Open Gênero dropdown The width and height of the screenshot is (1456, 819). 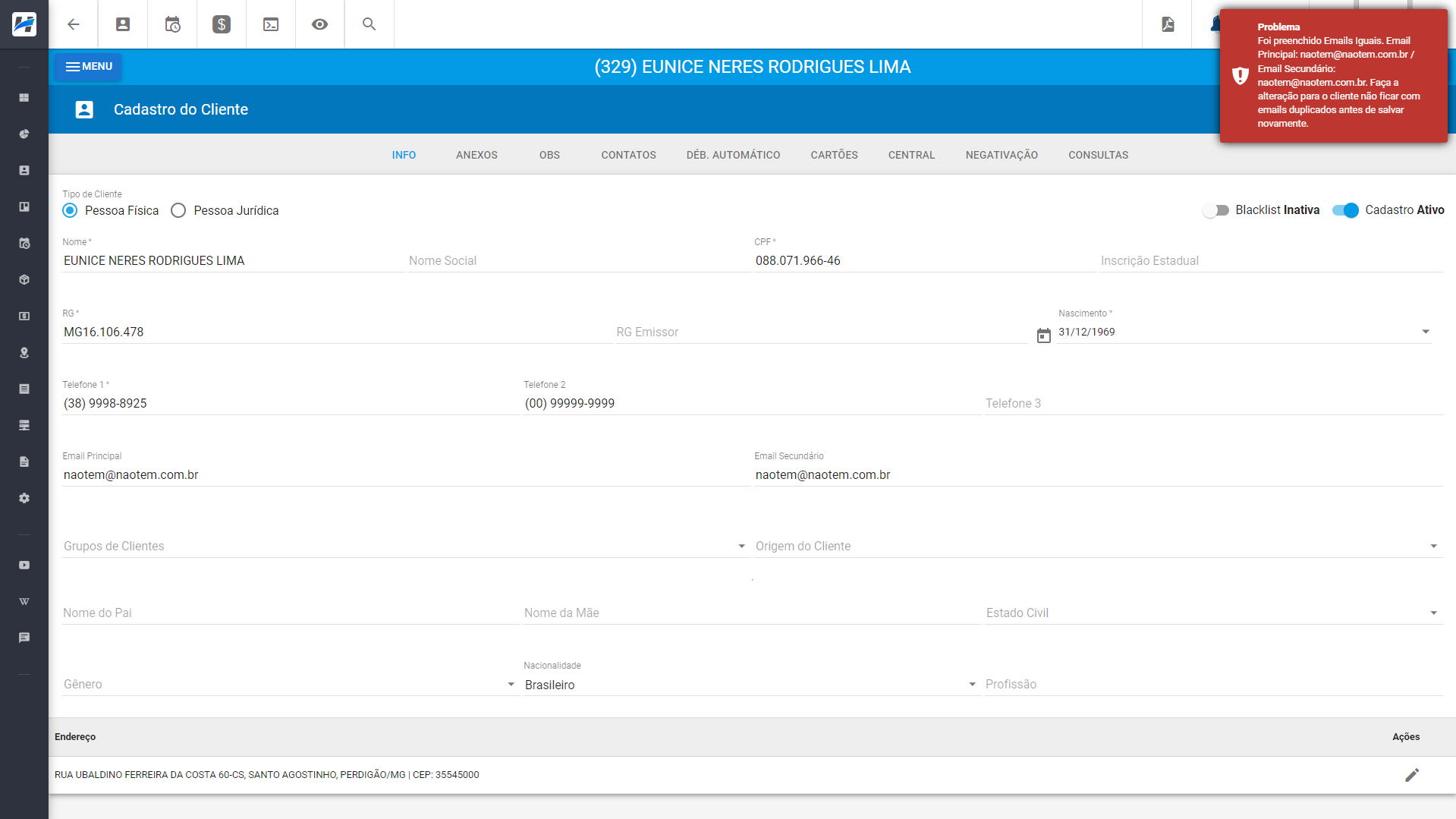(x=289, y=685)
